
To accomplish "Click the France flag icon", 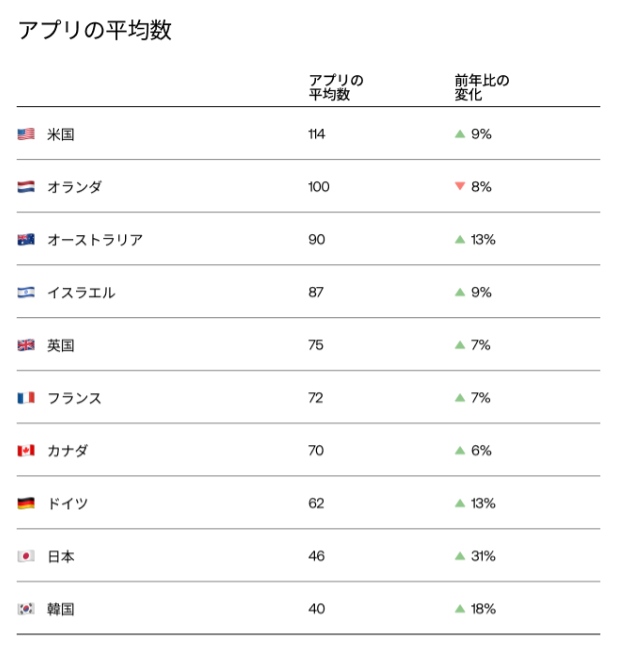I will coord(26,398).
